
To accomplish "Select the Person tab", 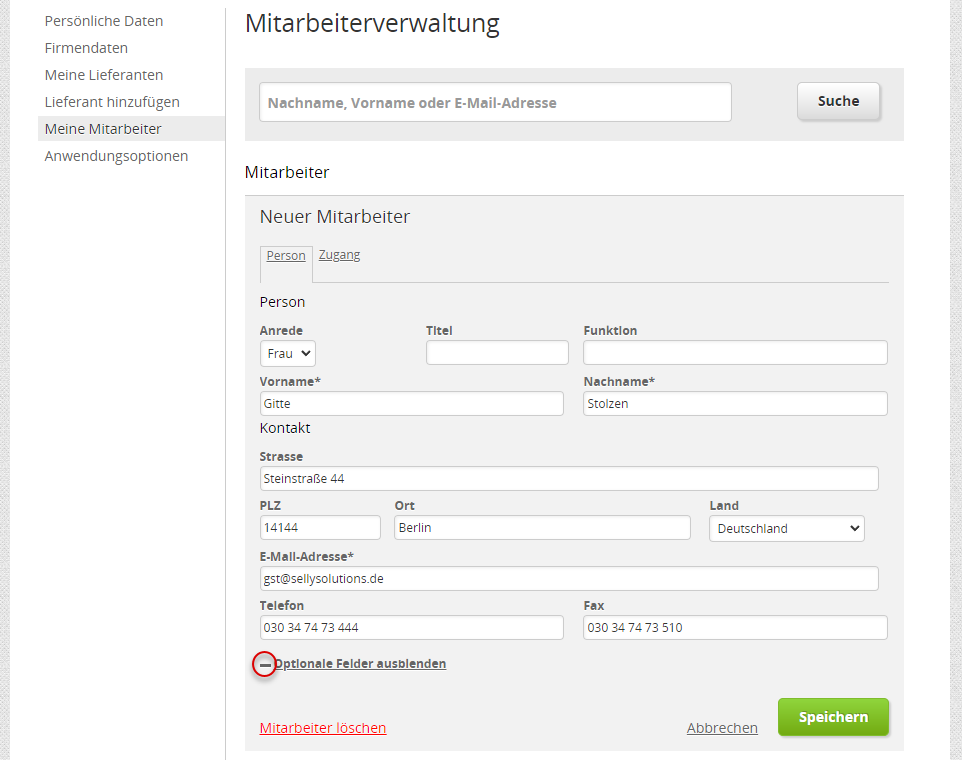I will [x=286, y=256].
